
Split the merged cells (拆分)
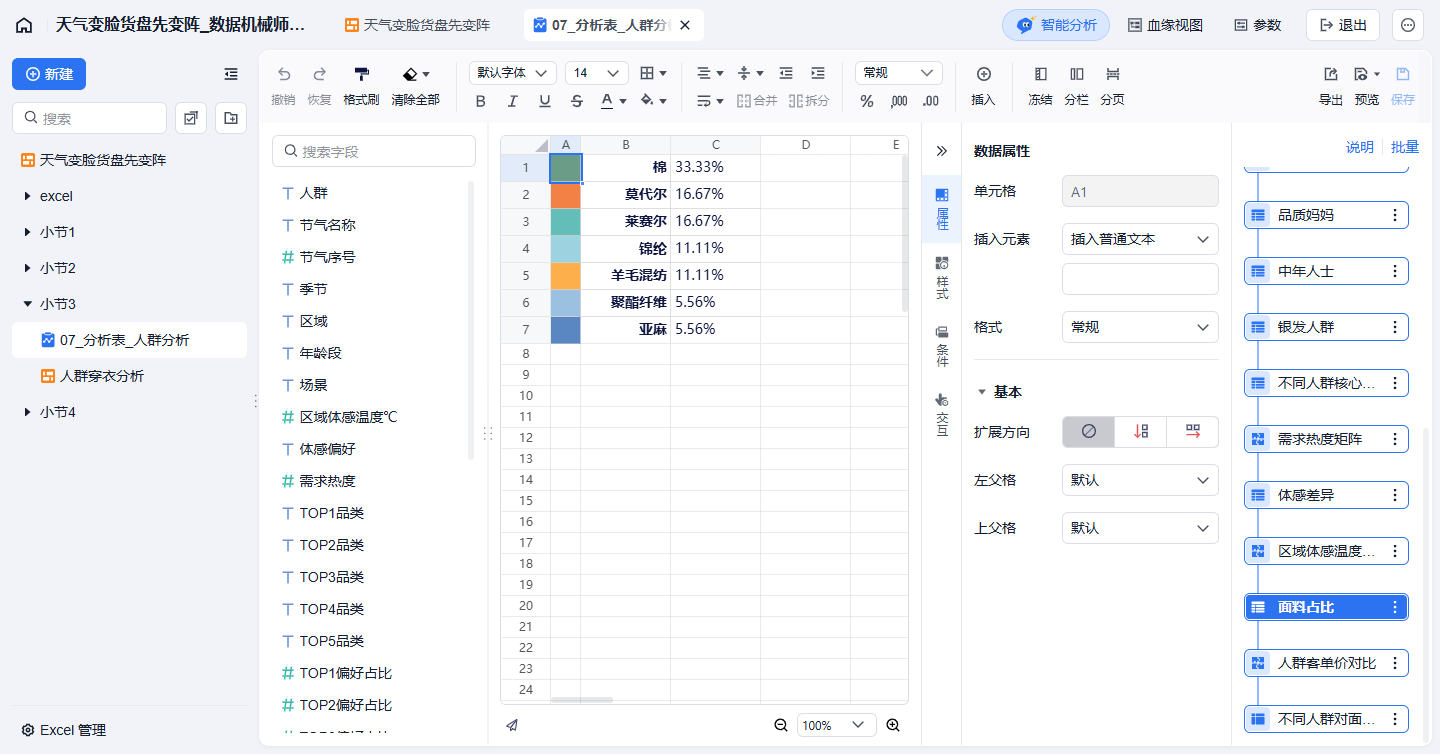coord(809,100)
